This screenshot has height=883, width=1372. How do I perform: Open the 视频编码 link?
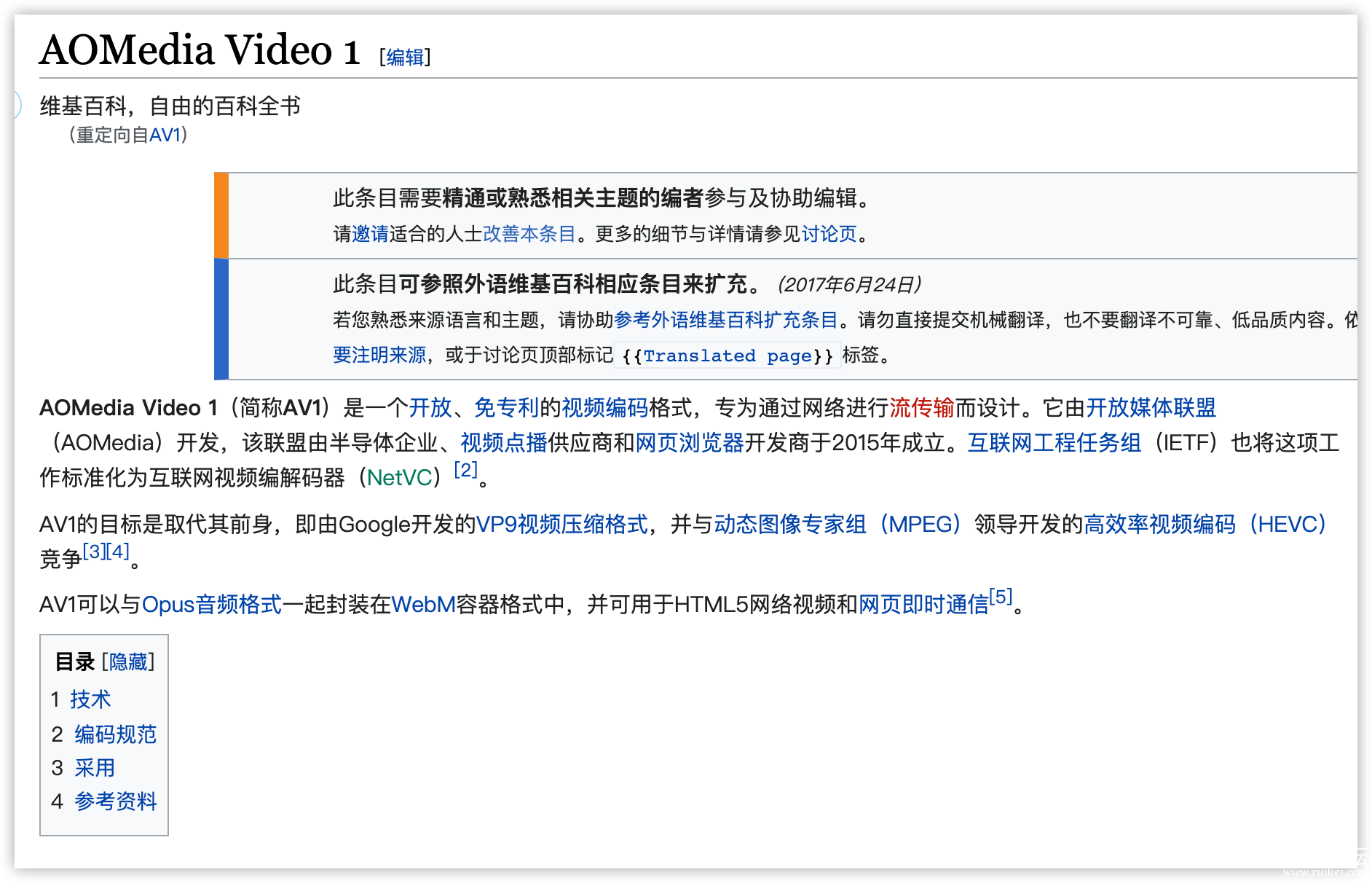605,407
